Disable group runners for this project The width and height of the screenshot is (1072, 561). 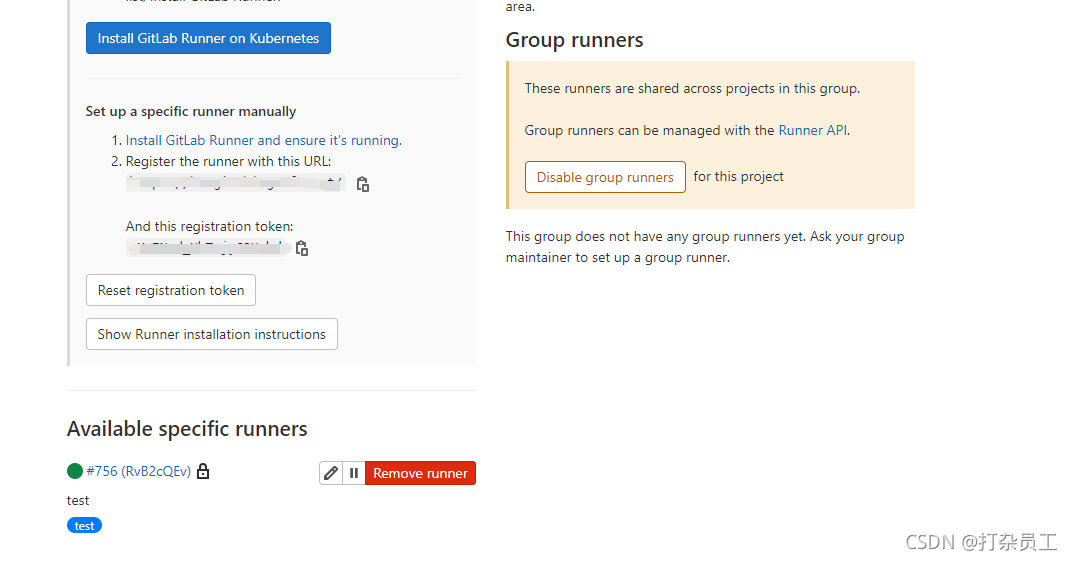[605, 177]
